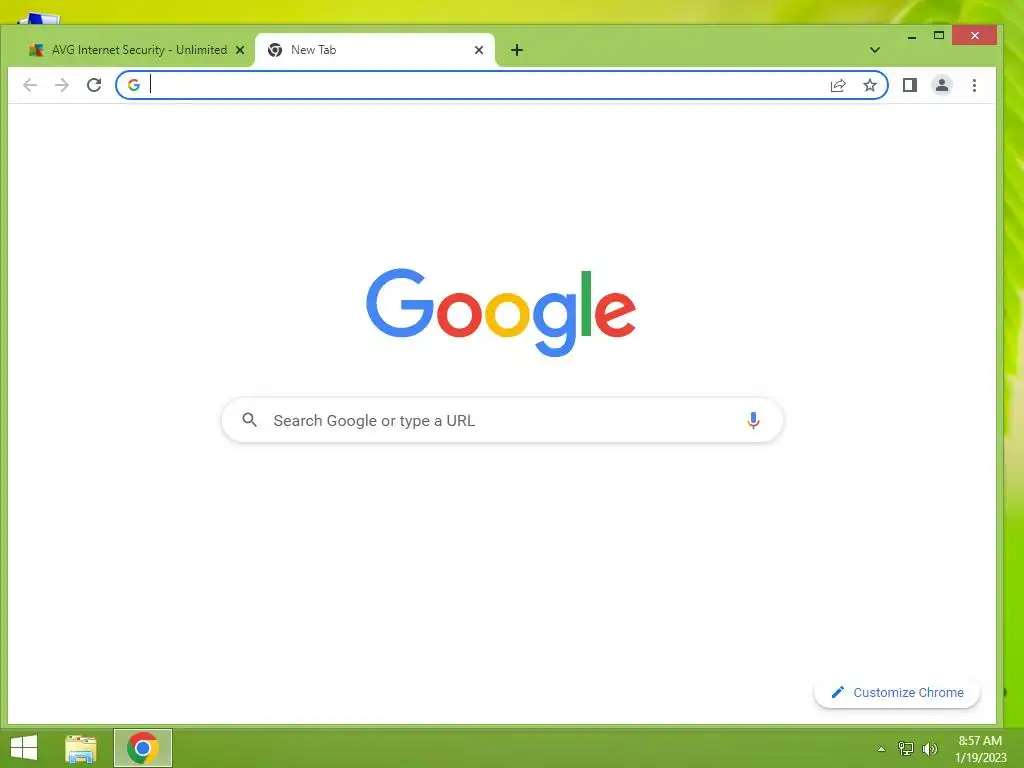Bookmark this tab with the star icon

click(870, 85)
